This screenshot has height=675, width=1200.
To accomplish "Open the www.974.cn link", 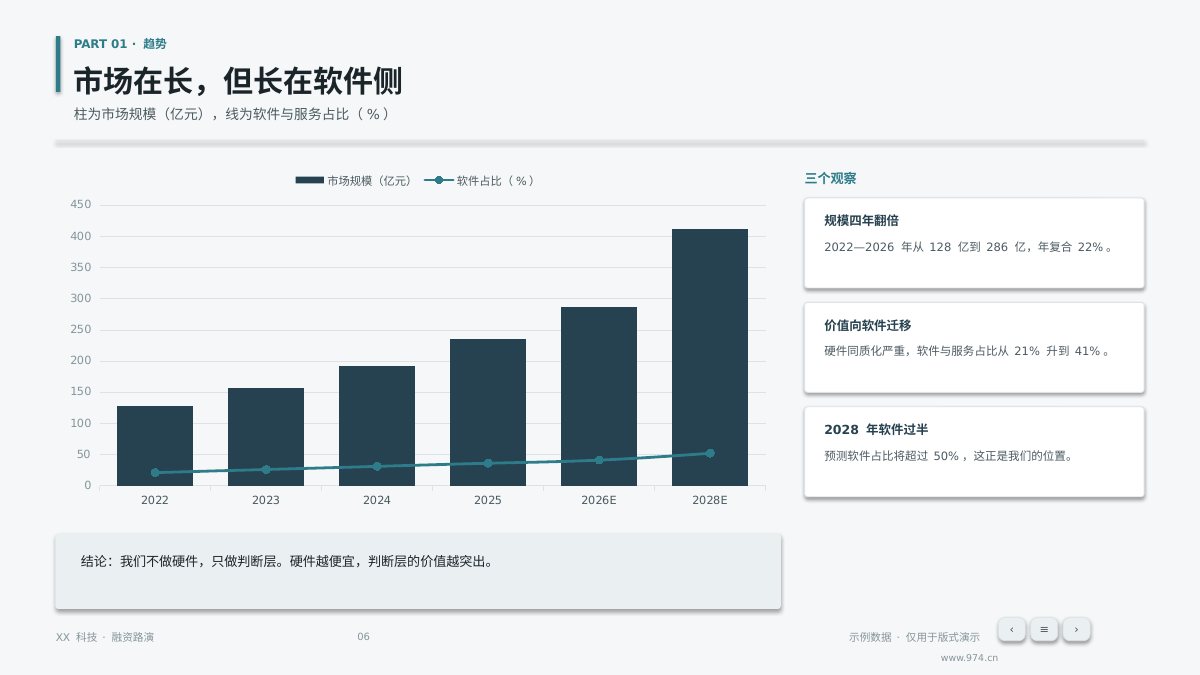I will (969, 658).
